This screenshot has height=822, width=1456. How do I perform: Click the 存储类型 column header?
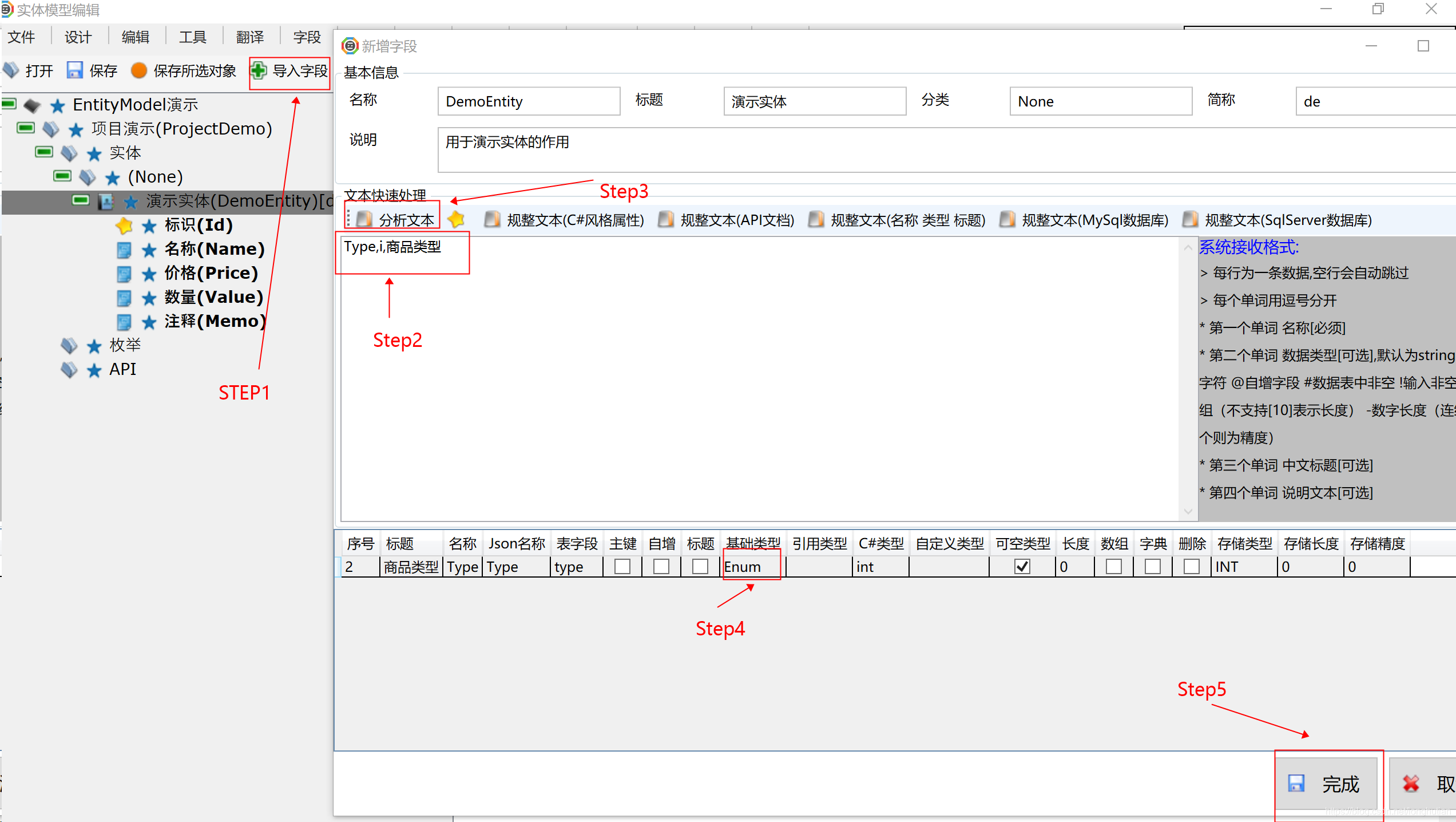pos(1244,543)
